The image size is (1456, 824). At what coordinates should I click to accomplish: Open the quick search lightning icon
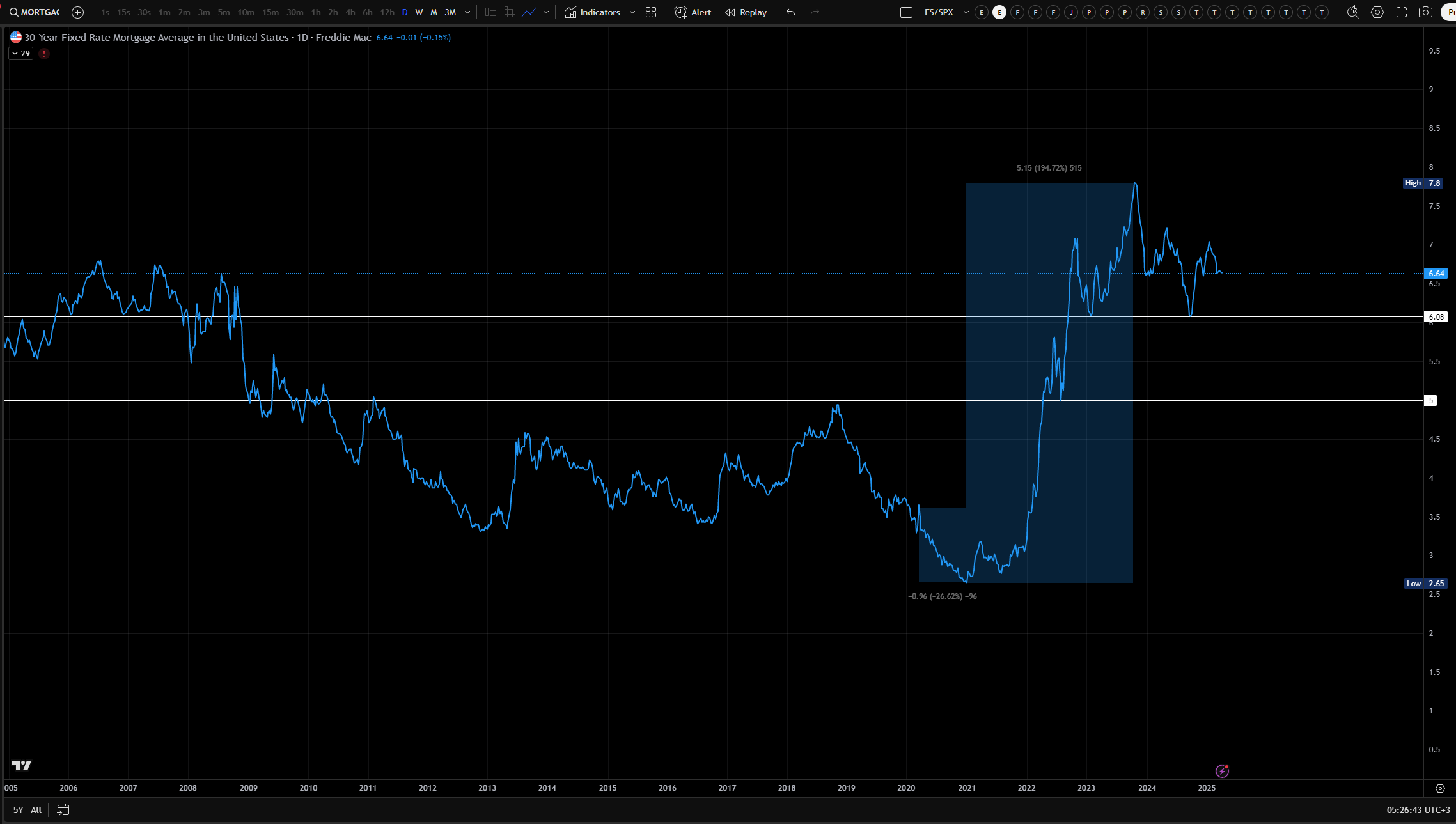pyautogui.click(x=1352, y=12)
